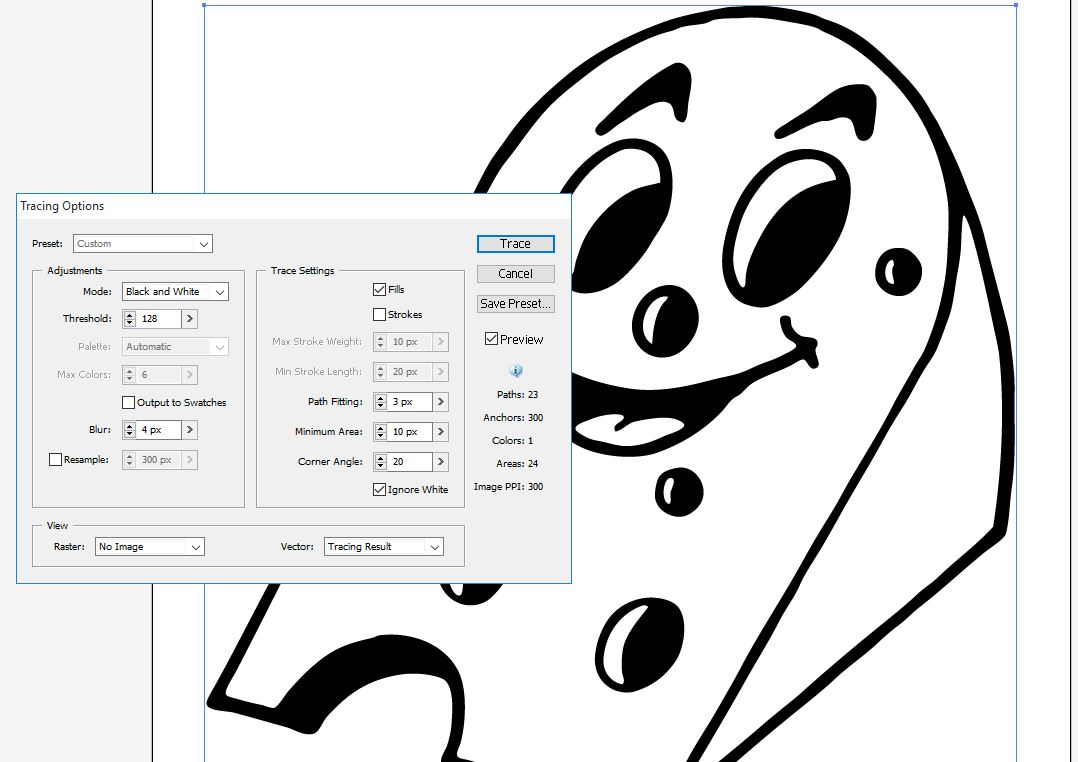Viewport: 1078px width, 762px height.
Task: Disable the Ignore White checkbox
Action: pos(379,490)
